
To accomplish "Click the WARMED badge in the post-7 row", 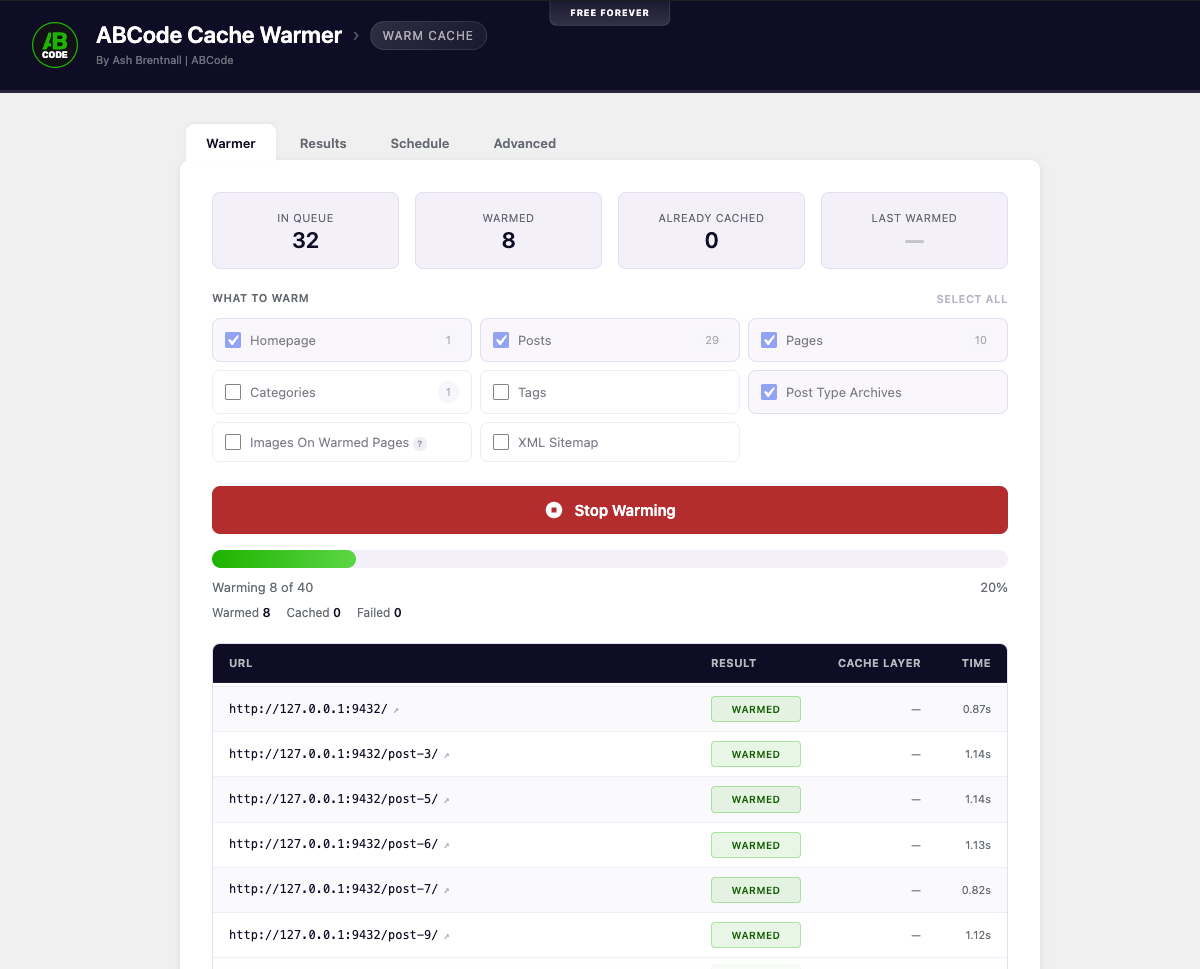I will (x=756, y=890).
